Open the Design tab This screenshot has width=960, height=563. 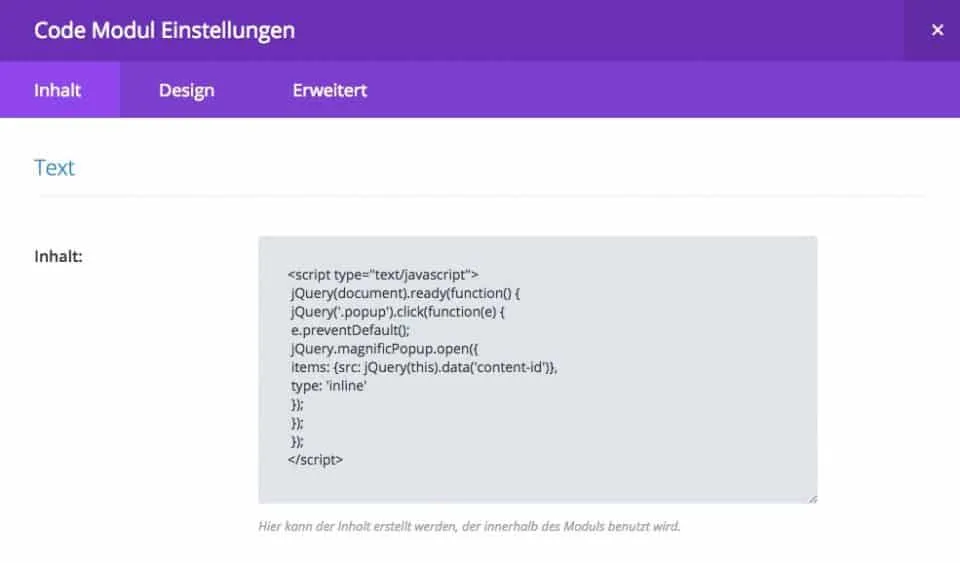click(186, 90)
